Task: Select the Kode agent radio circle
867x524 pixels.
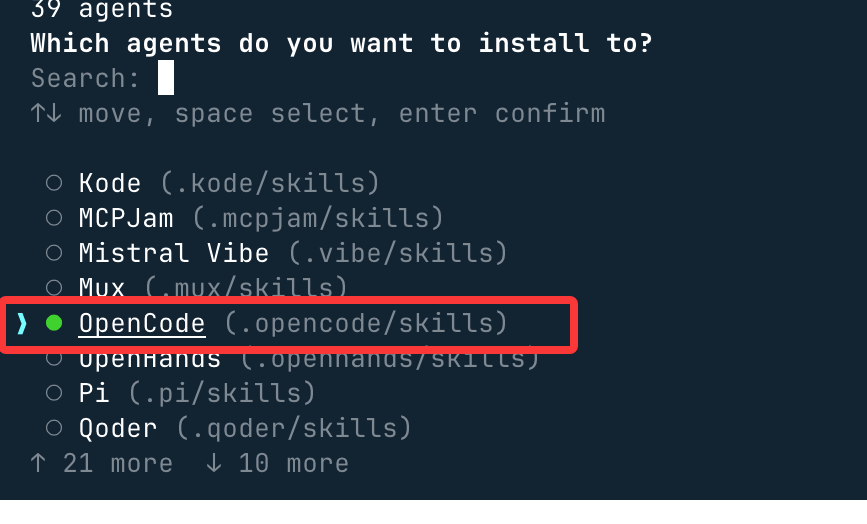Action: pyautogui.click(x=55, y=183)
